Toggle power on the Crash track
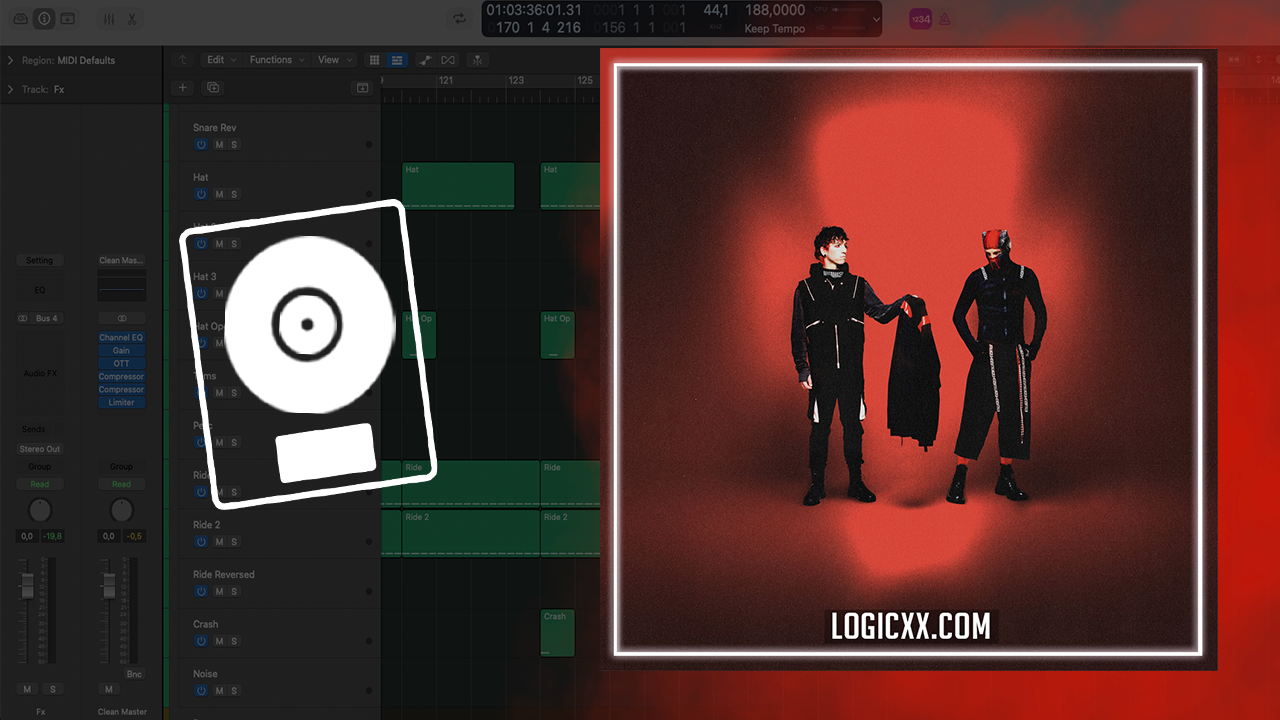 (x=201, y=641)
